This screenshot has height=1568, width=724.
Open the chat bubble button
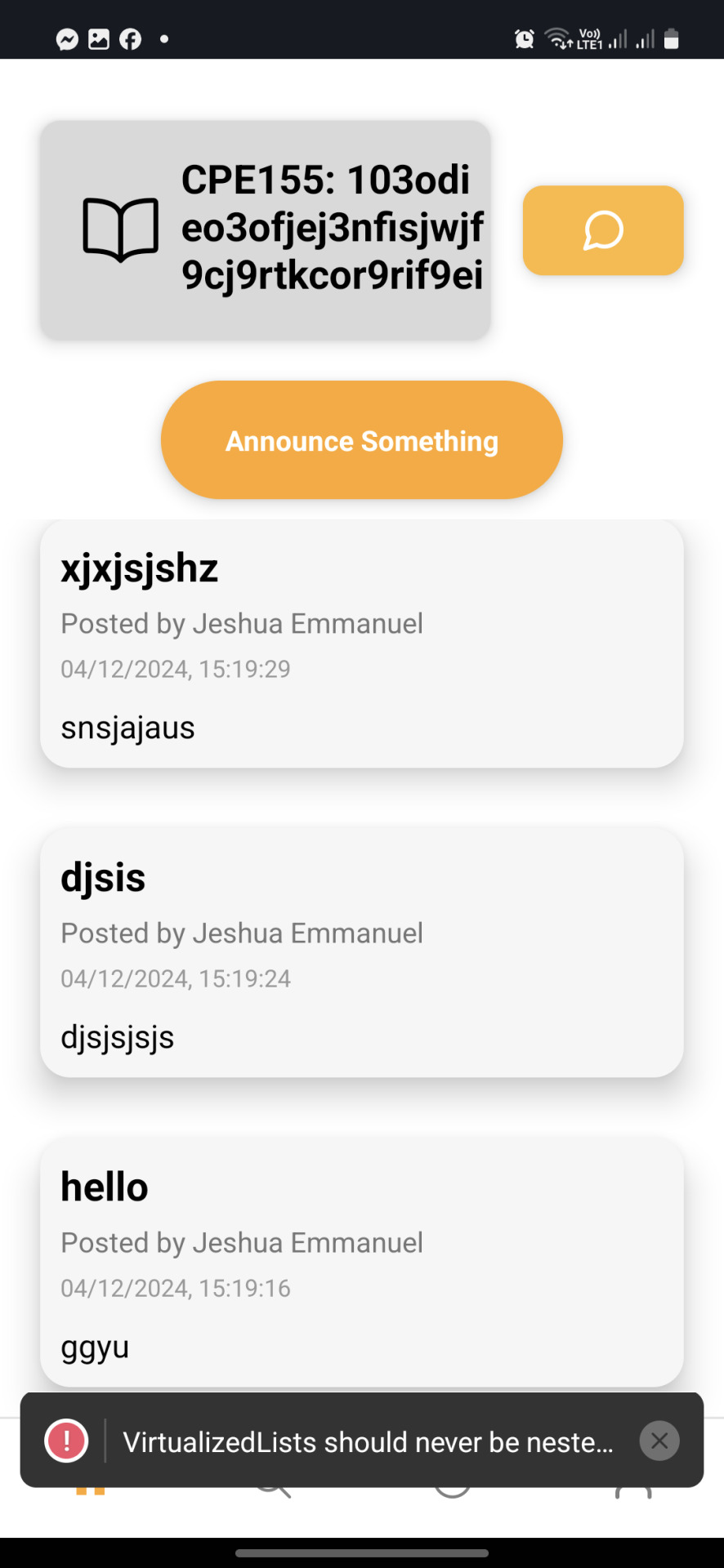tap(603, 230)
